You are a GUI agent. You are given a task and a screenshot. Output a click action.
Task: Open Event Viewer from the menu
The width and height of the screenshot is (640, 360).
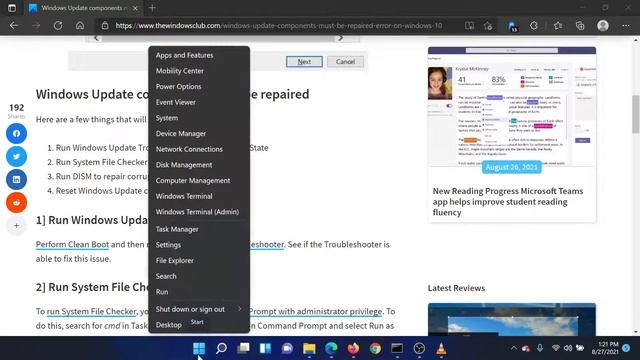click(199, 102)
